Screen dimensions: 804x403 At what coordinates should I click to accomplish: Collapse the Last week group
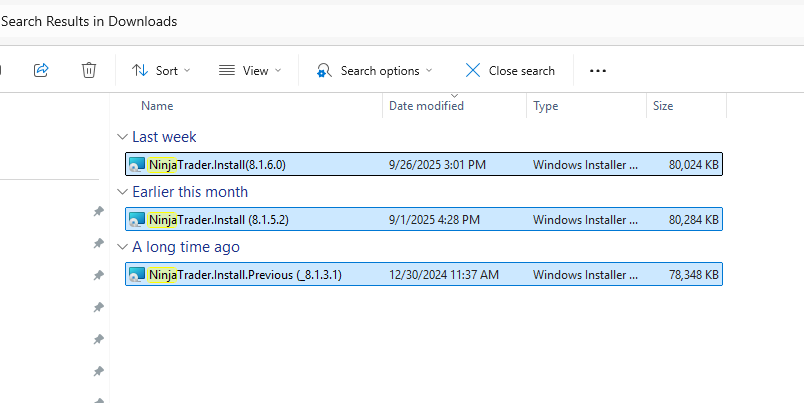[122, 137]
